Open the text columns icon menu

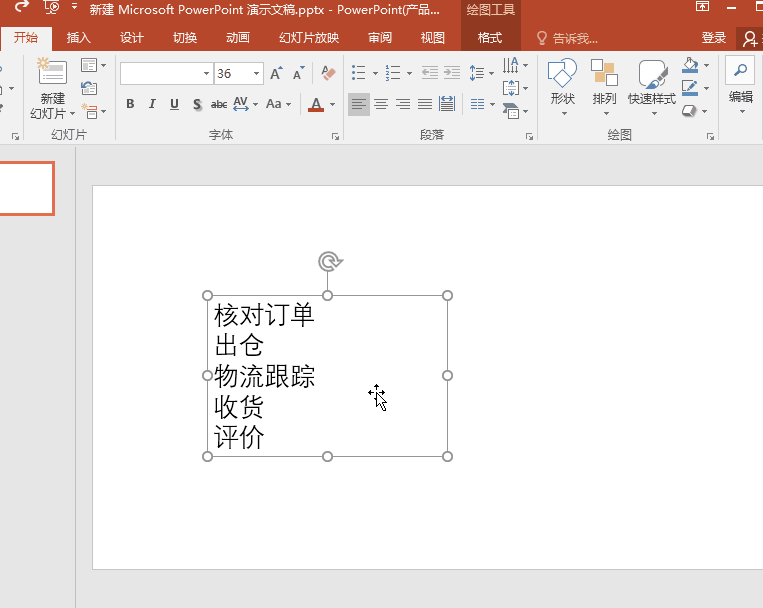(x=482, y=104)
